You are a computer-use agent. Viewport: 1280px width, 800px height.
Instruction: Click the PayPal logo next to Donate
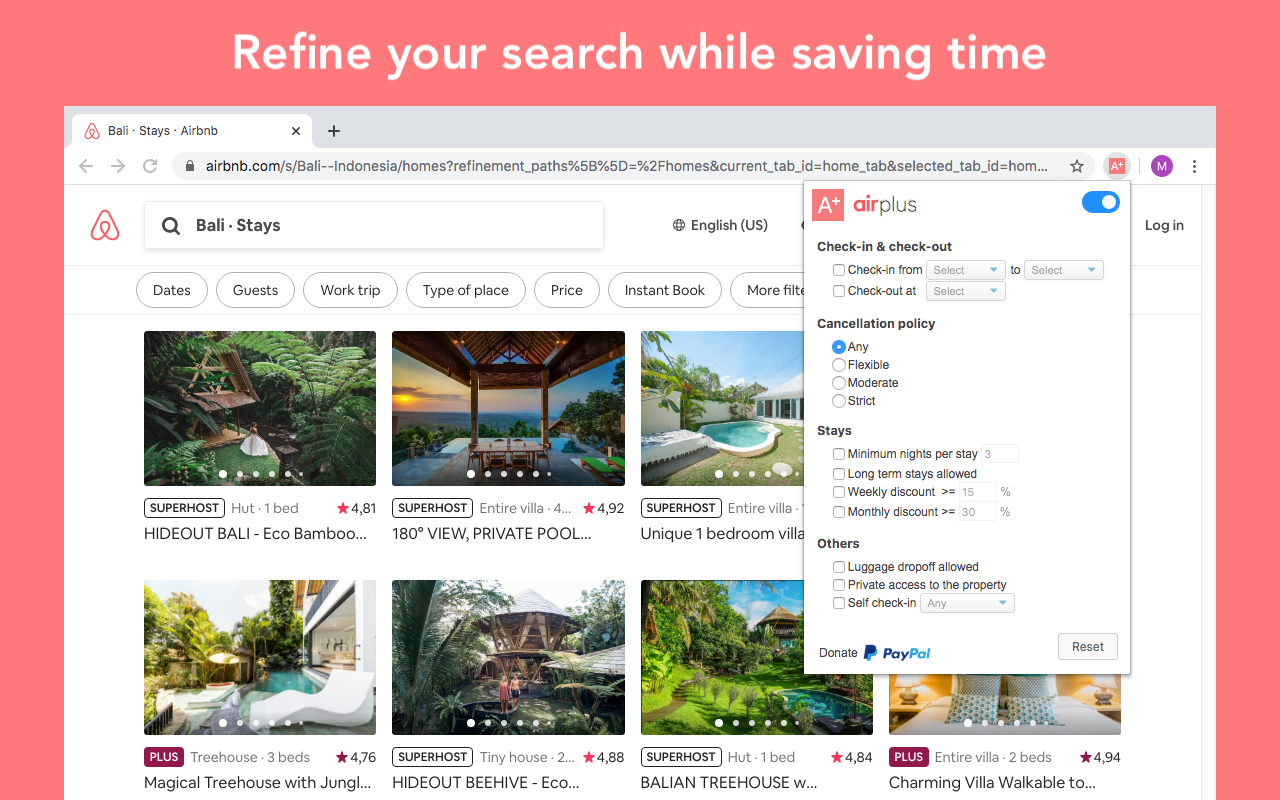click(896, 652)
